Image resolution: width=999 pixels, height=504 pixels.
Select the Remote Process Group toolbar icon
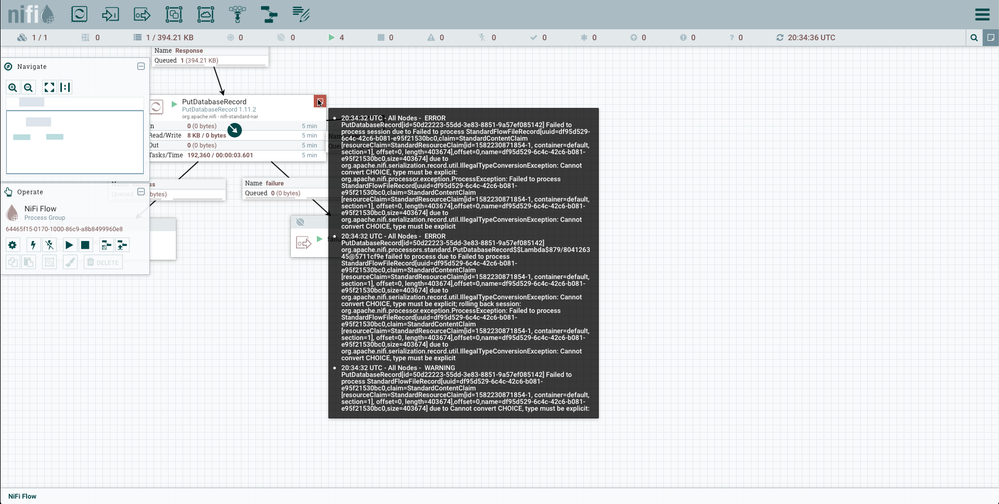[206, 14]
